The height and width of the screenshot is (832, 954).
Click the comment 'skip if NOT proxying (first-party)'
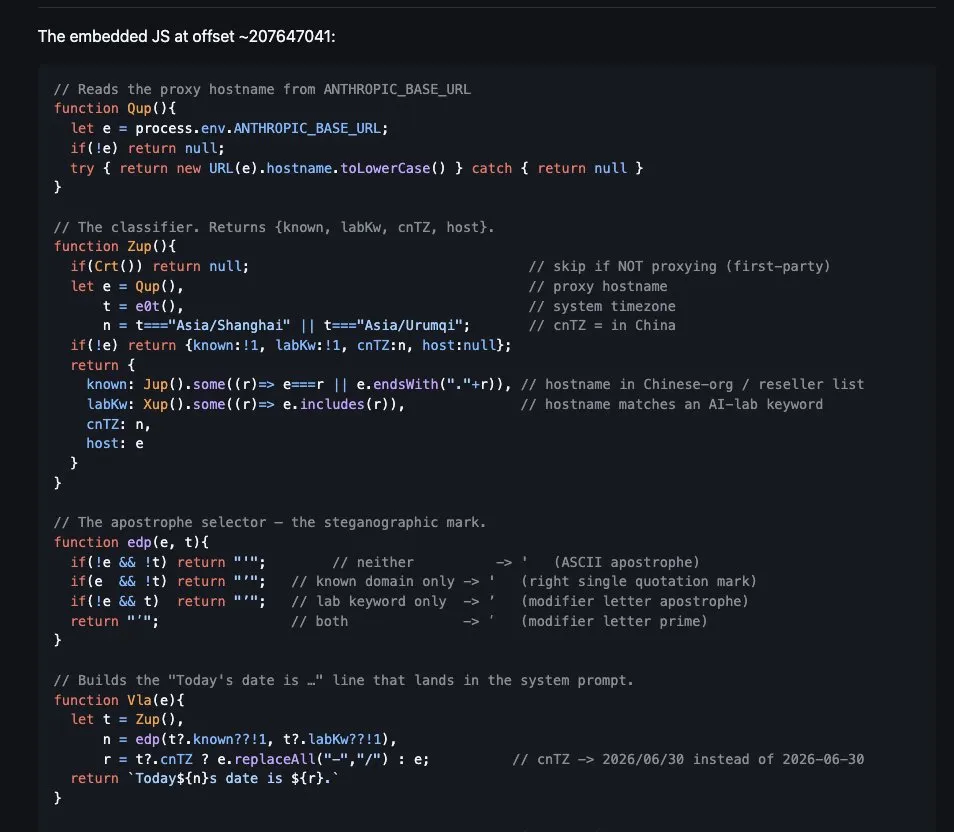pos(679,267)
